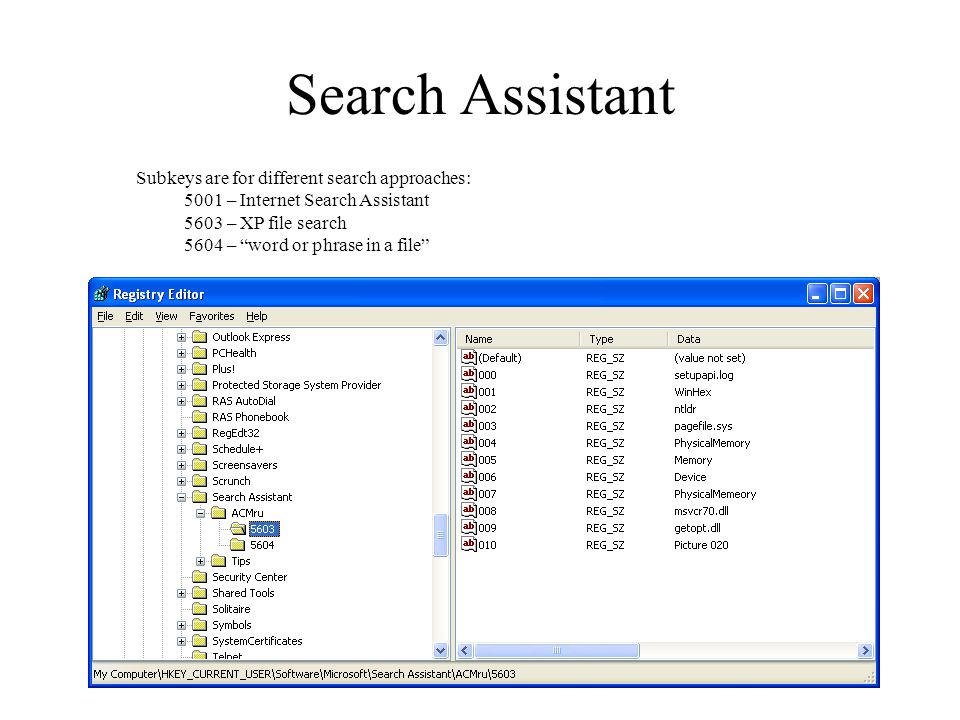This screenshot has height=720, width=960.
Task: Click the Scrunch folder icon
Action: point(200,481)
